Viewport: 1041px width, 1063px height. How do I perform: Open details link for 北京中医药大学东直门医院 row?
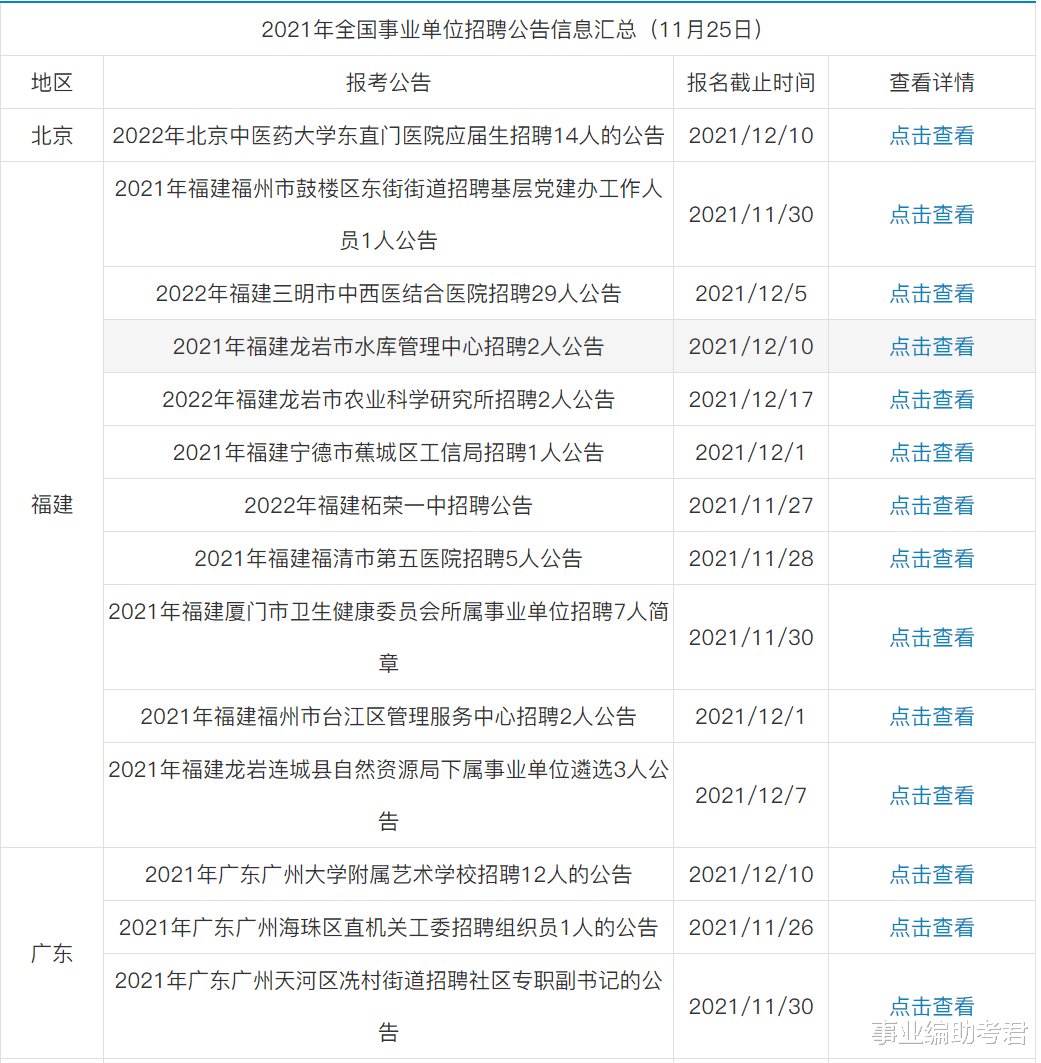tap(931, 136)
